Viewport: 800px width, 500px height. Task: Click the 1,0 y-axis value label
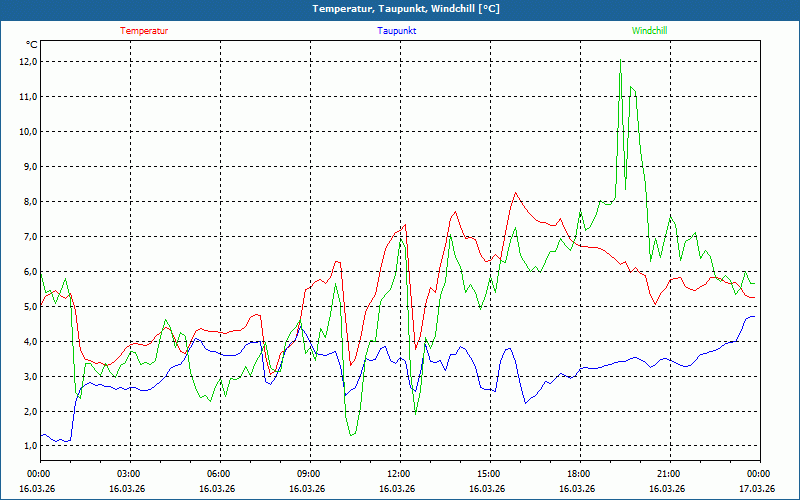click(29, 447)
